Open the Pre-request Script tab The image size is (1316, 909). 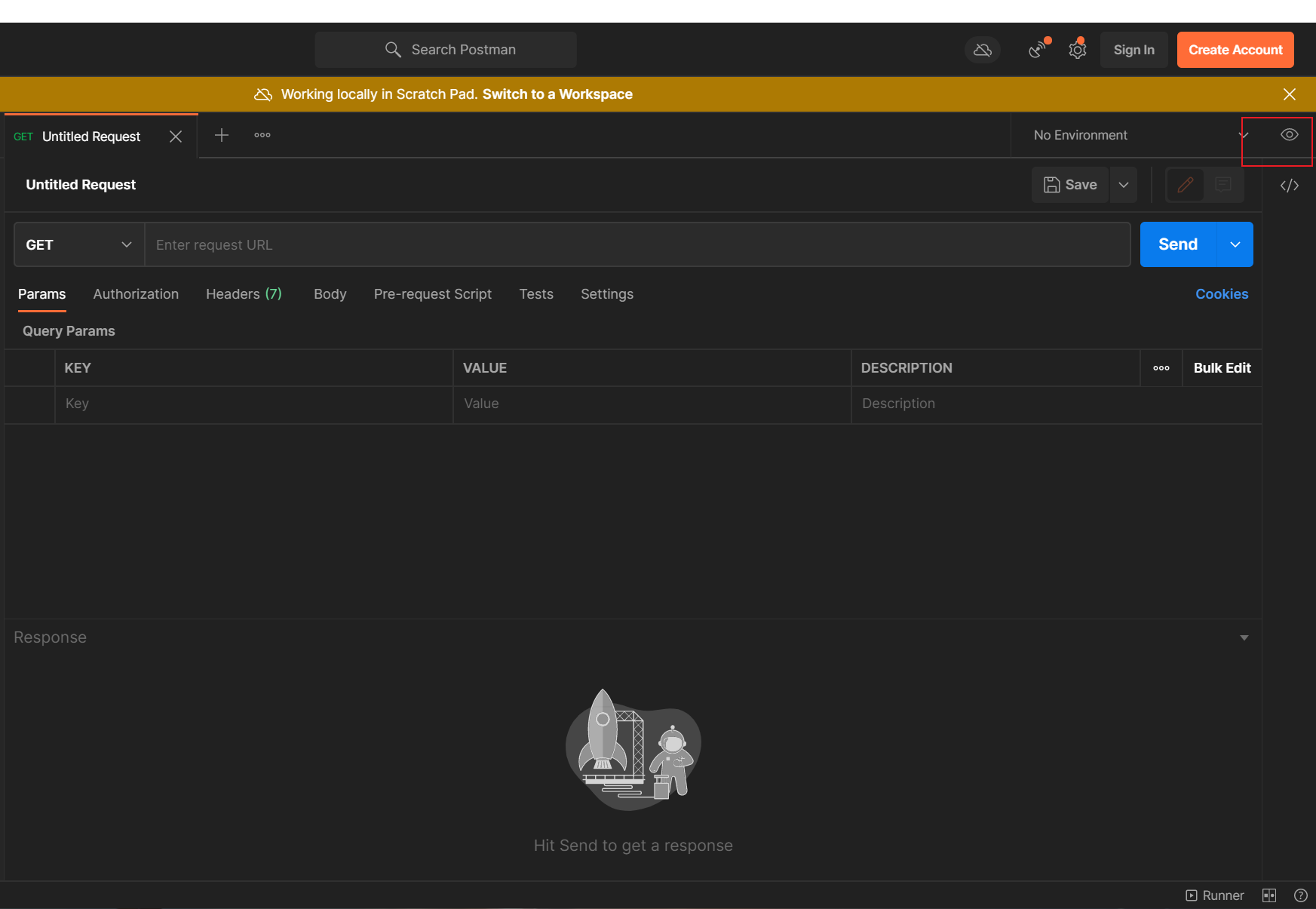433,294
